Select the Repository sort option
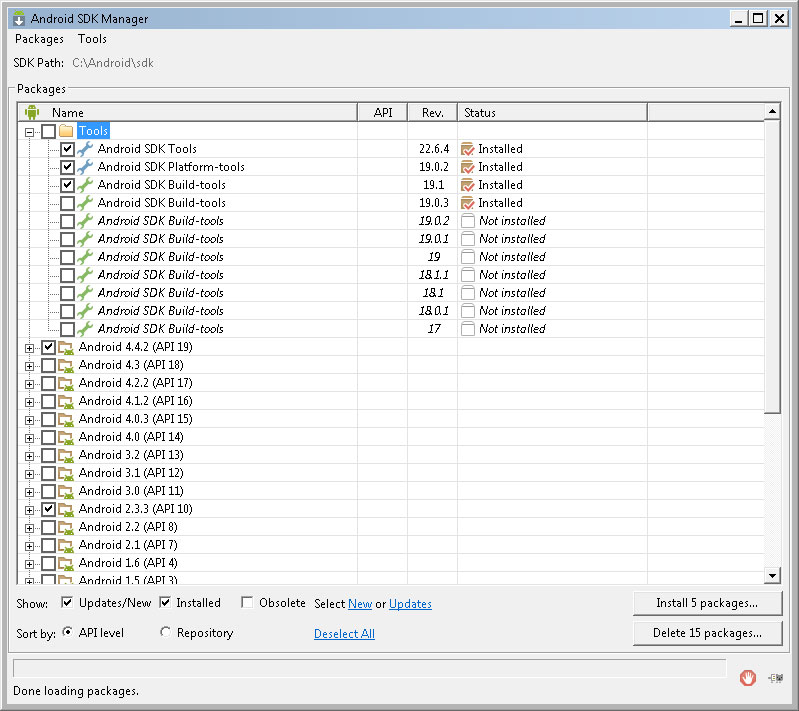 point(166,632)
